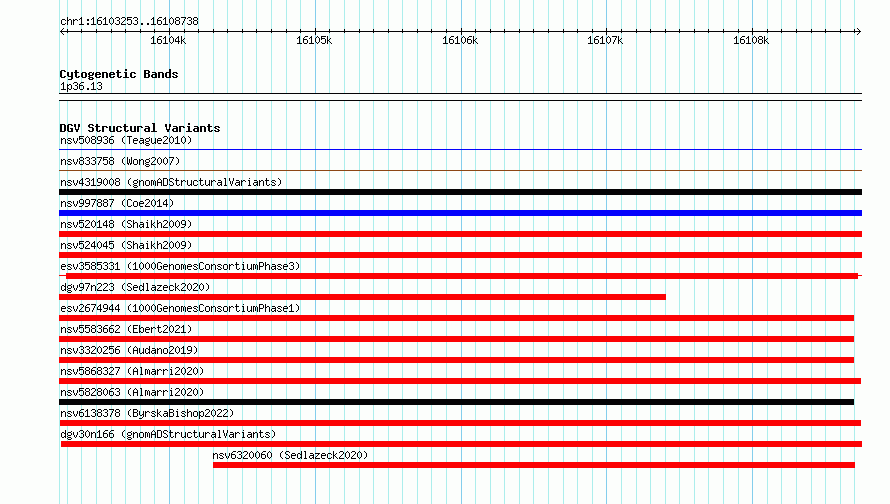The image size is (890, 504).
Task: Click the red nsv524045 variant bar
Action: [x=460, y=255]
